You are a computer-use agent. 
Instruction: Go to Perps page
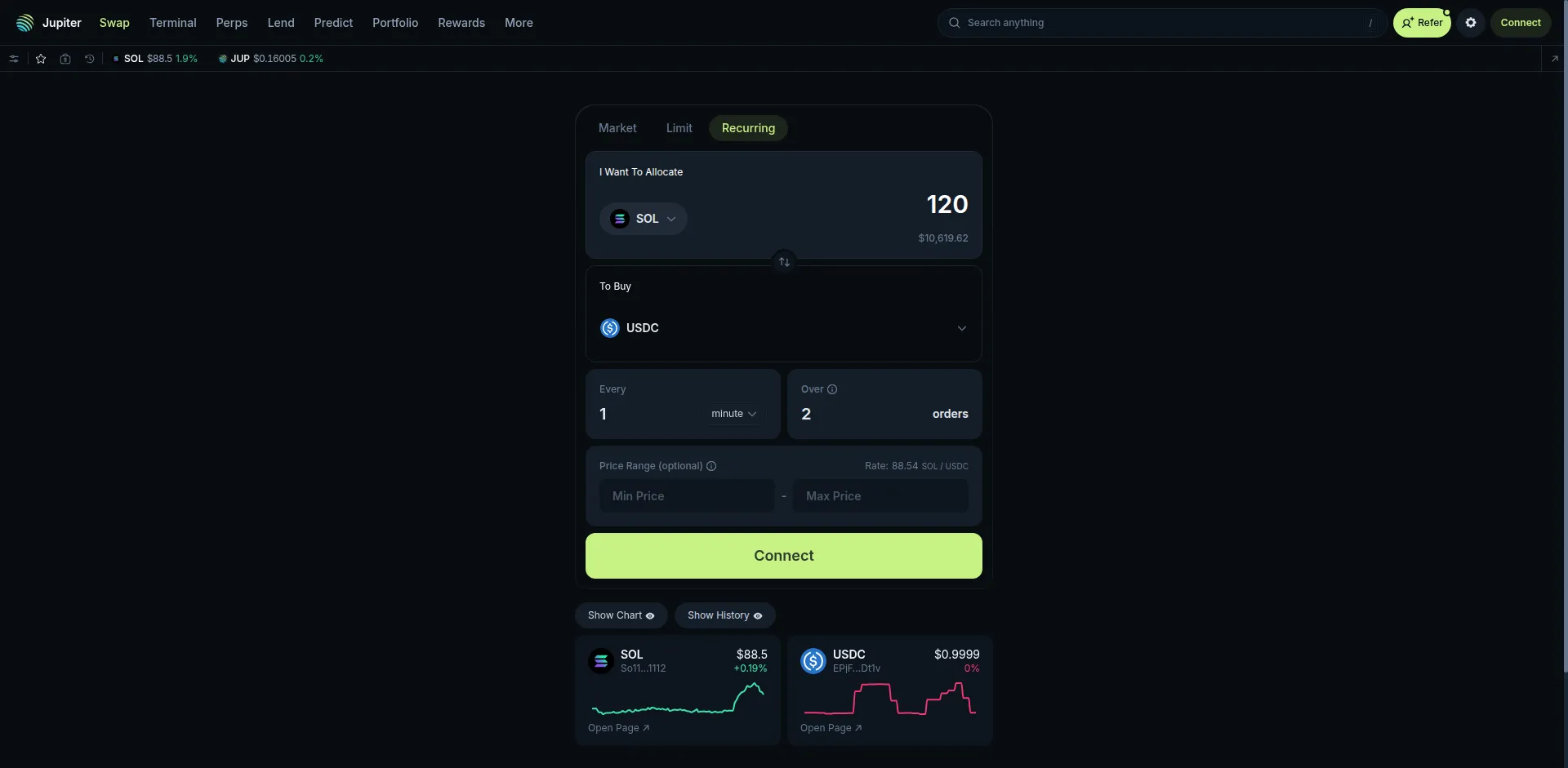(x=232, y=23)
